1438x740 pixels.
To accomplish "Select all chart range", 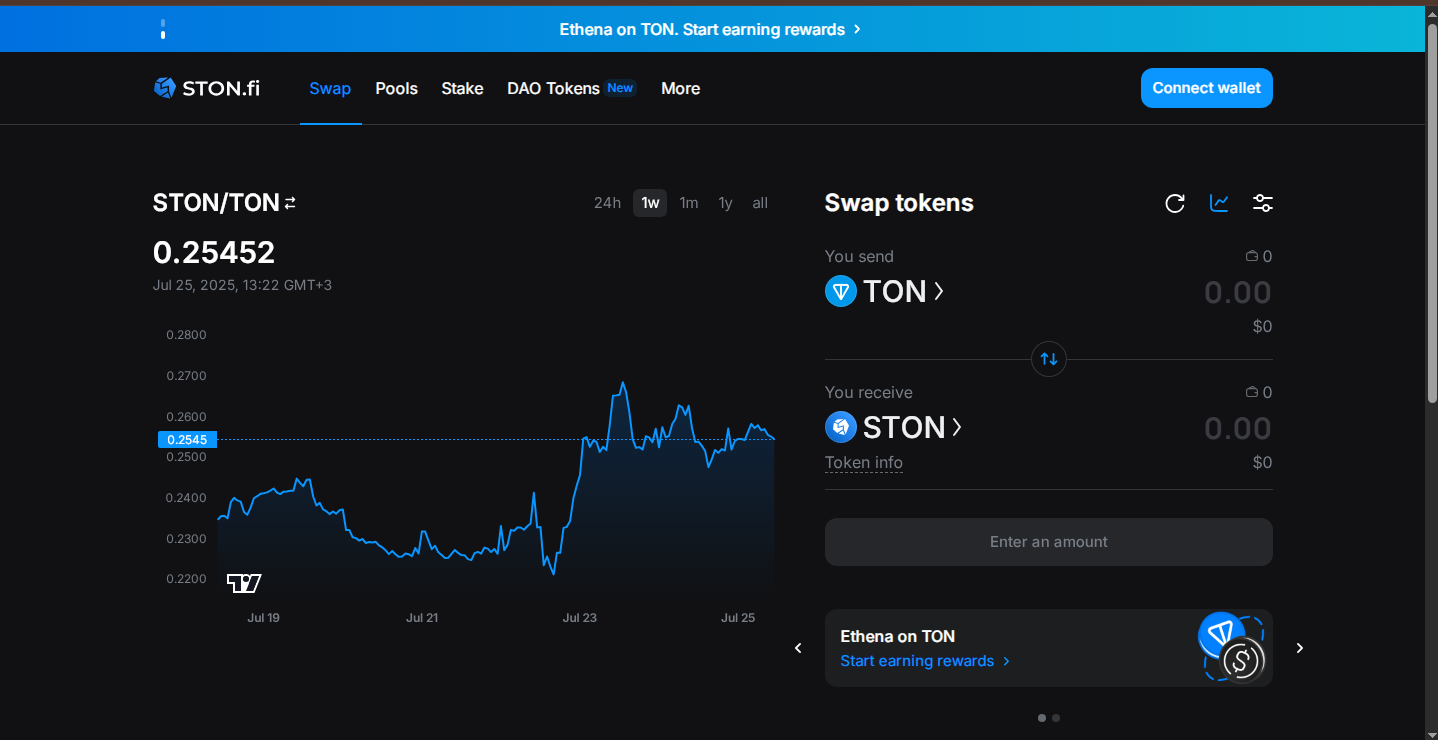I will point(760,203).
